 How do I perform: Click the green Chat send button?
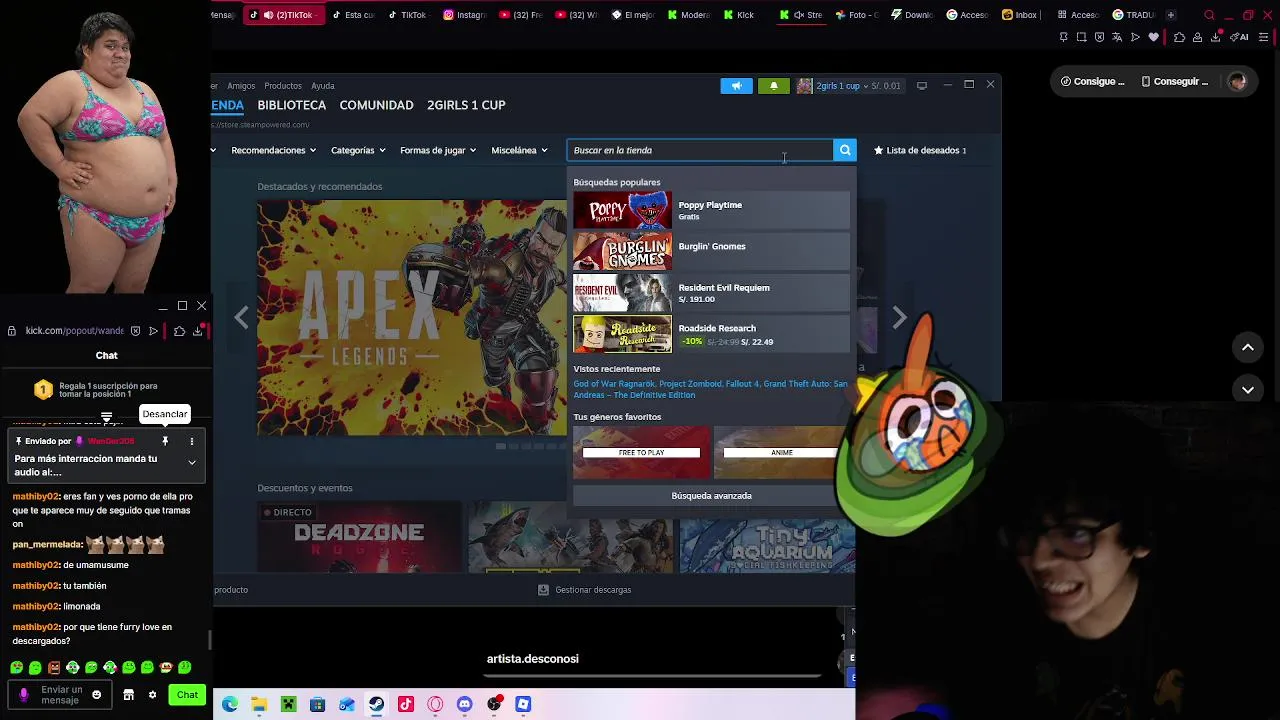coord(187,695)
